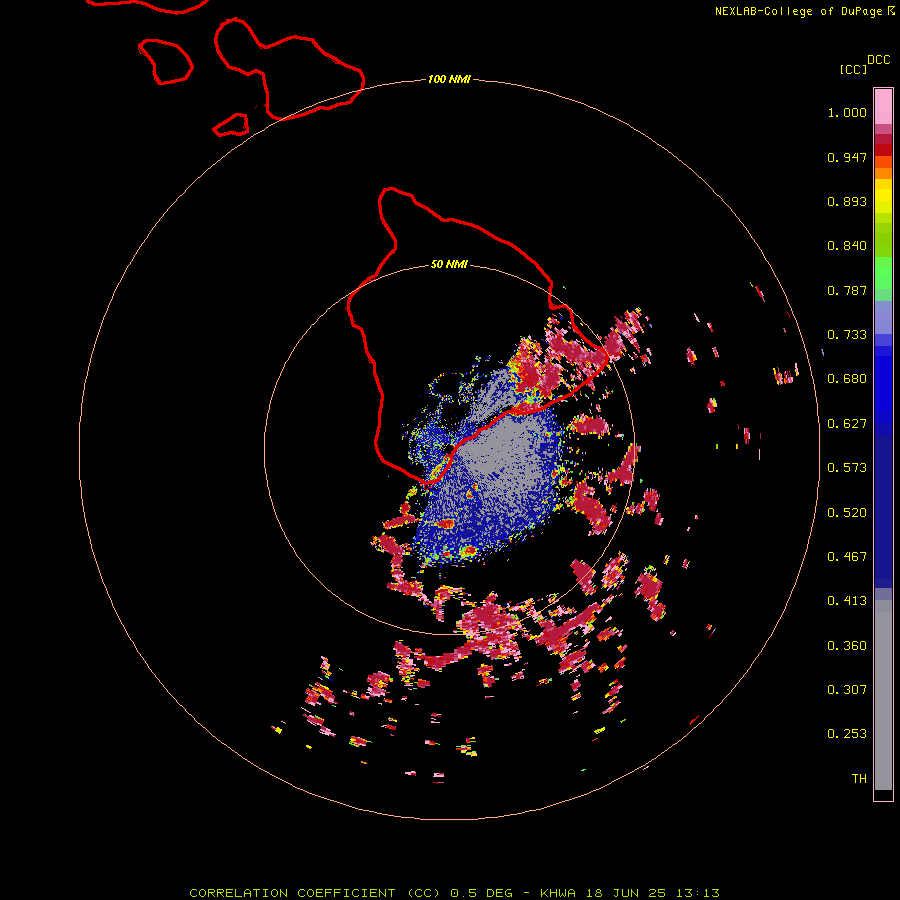The height and width of the screenshot is (900, 900).
Task: Click the 0.573 scale value
Action: pyautogui.click(x=847, y=468)
